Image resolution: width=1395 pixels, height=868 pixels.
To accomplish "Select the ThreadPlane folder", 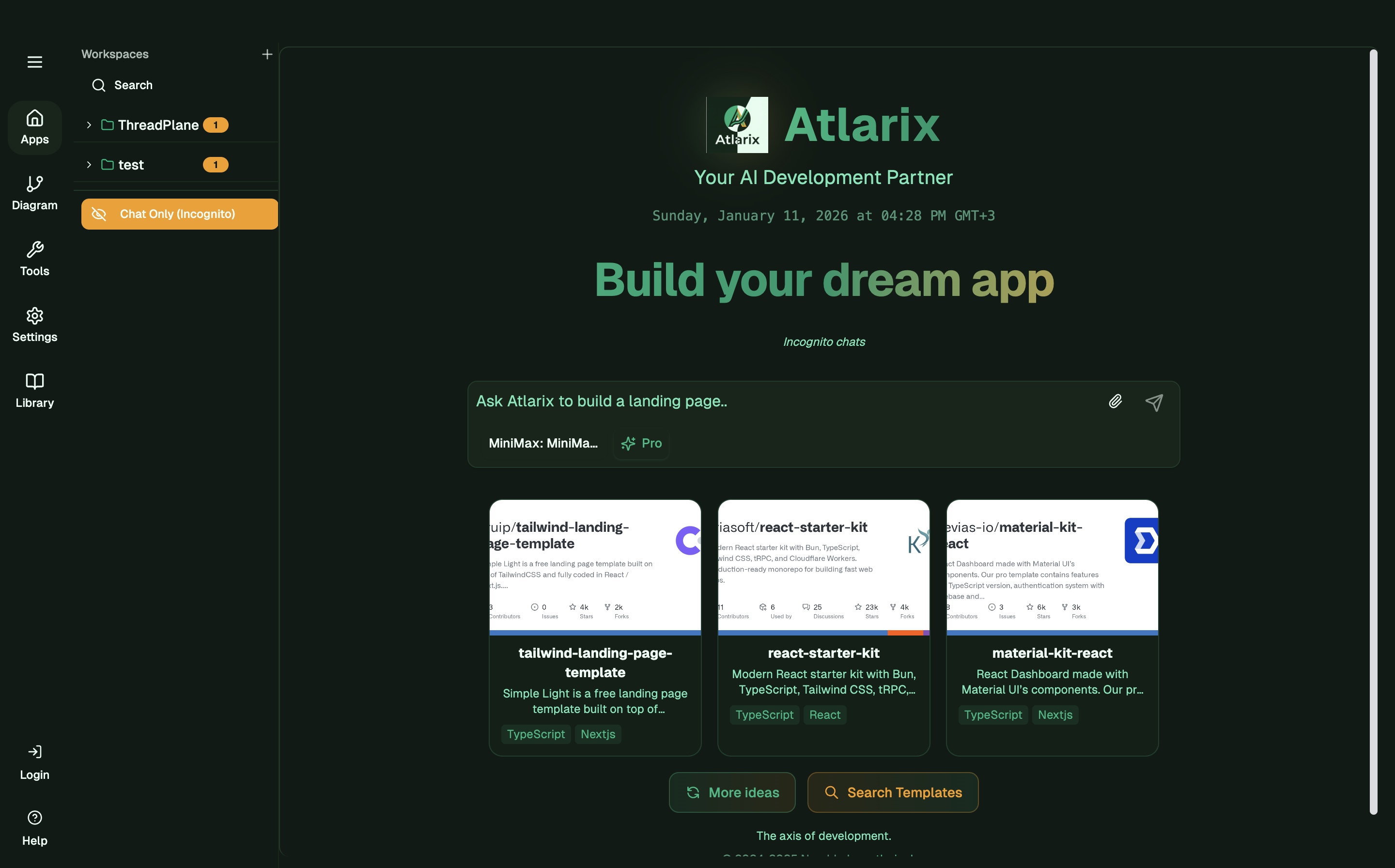I will [x=151, y=125].
